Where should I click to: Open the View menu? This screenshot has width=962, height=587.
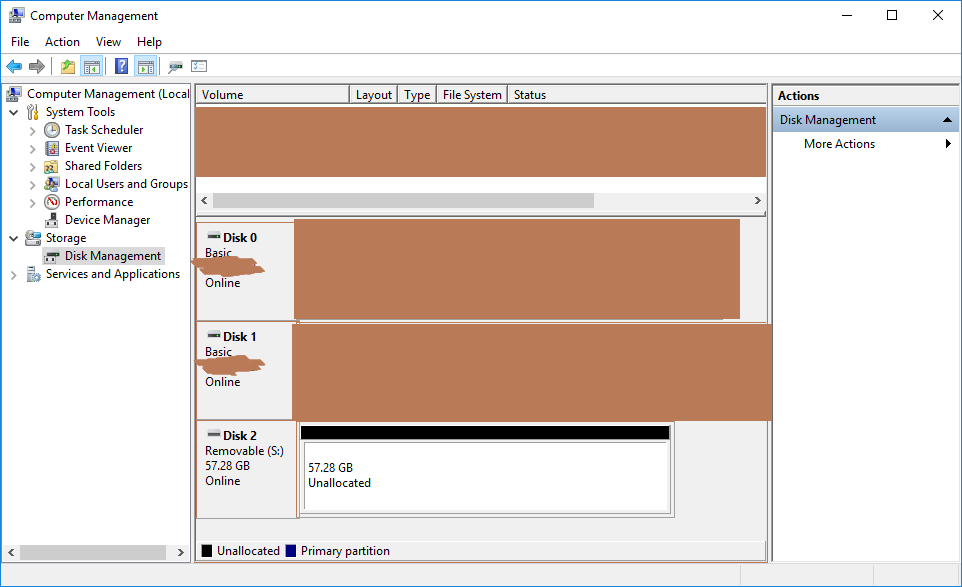point(108,42)
